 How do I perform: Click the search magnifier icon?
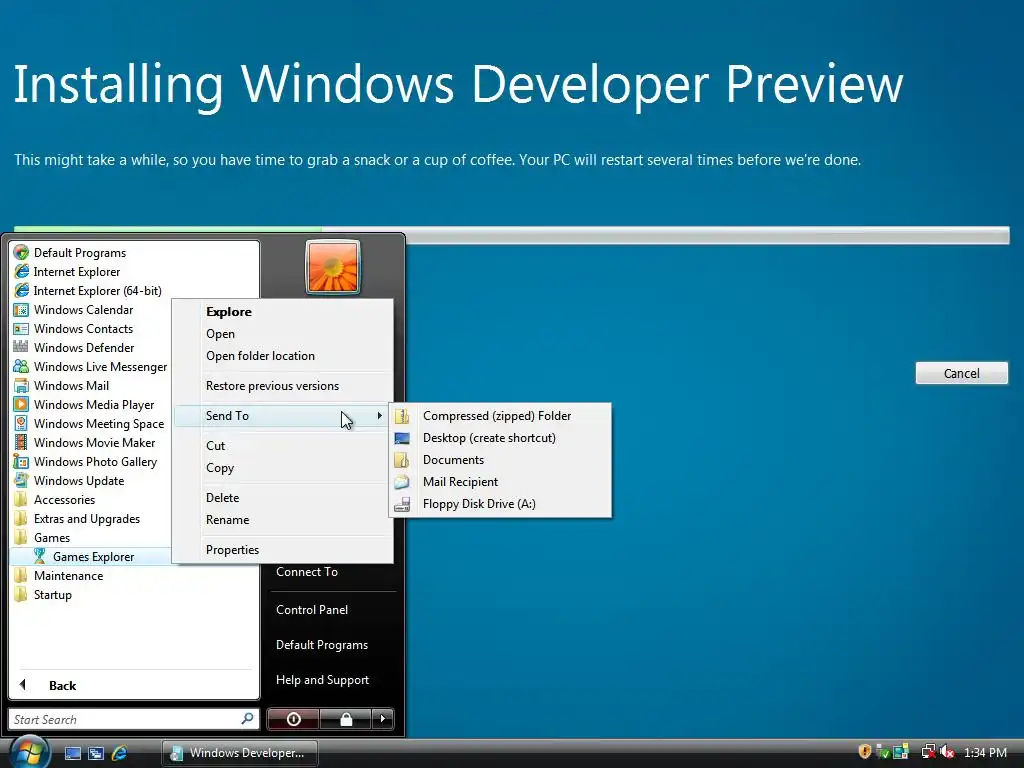[247, 719]
